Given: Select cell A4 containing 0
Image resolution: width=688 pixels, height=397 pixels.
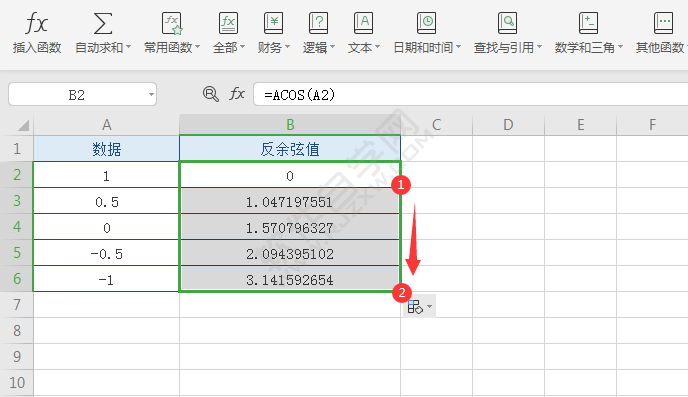Looking at the screenshot, I should tap(107, 226).
